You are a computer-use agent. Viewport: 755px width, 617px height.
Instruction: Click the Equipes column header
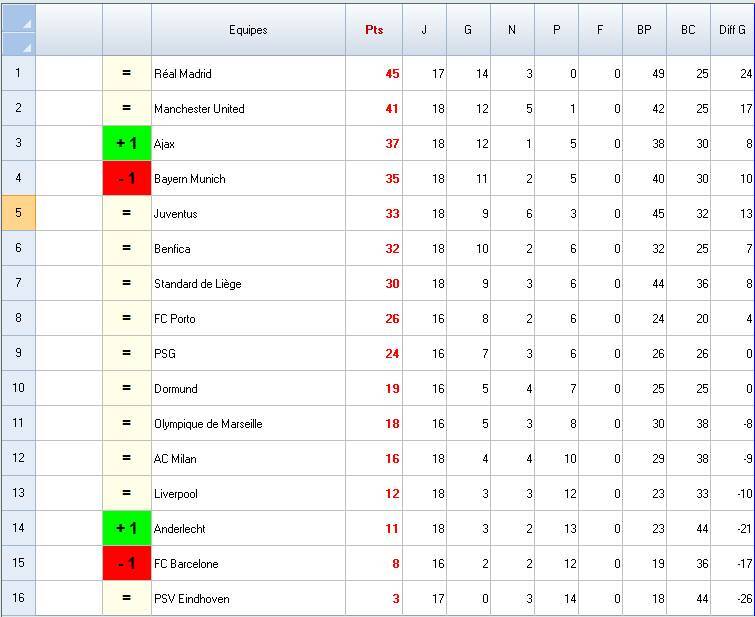click(248, 30)
